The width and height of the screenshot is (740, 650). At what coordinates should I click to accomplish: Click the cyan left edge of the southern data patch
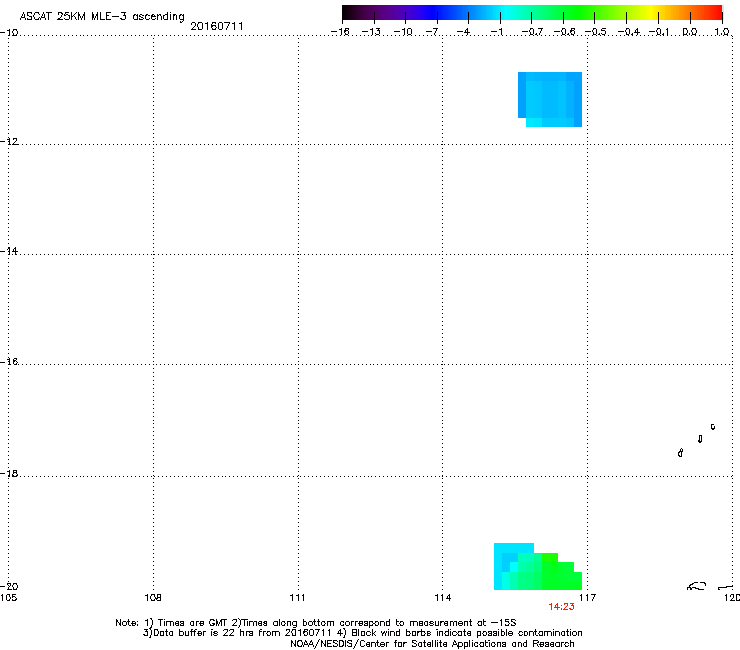coord(500,566)
